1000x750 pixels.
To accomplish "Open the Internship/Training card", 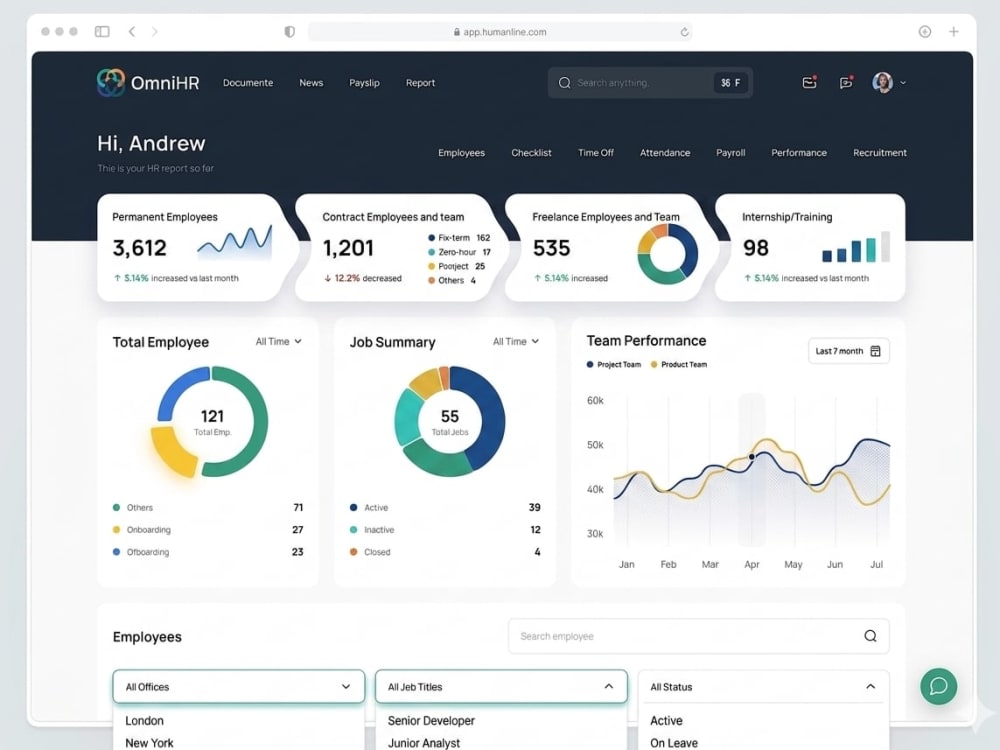I will coord(811,247).
